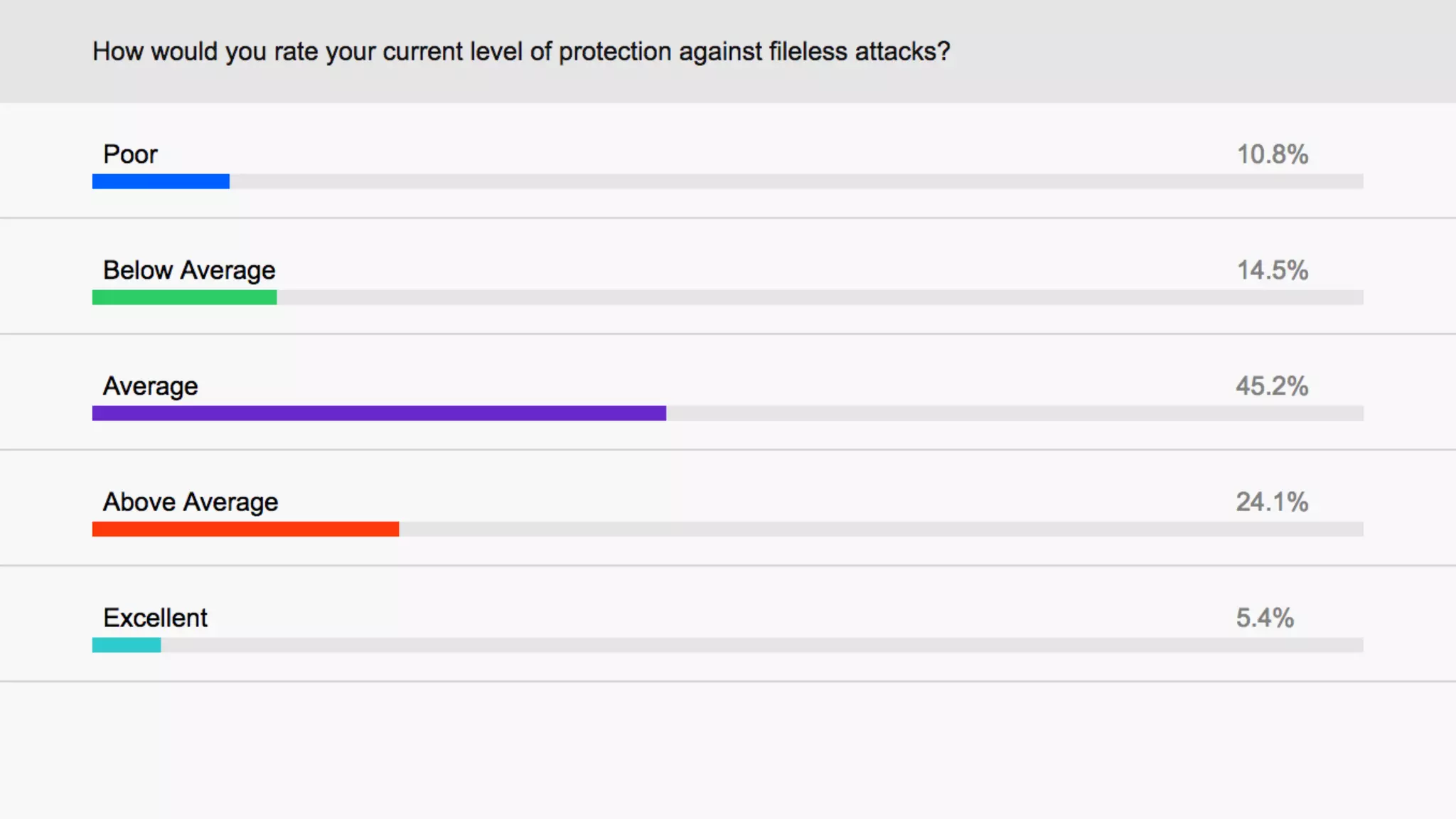Click the purple Average progress bar
This screenshot has height=819, width=1456.
[x=379, y=413]
